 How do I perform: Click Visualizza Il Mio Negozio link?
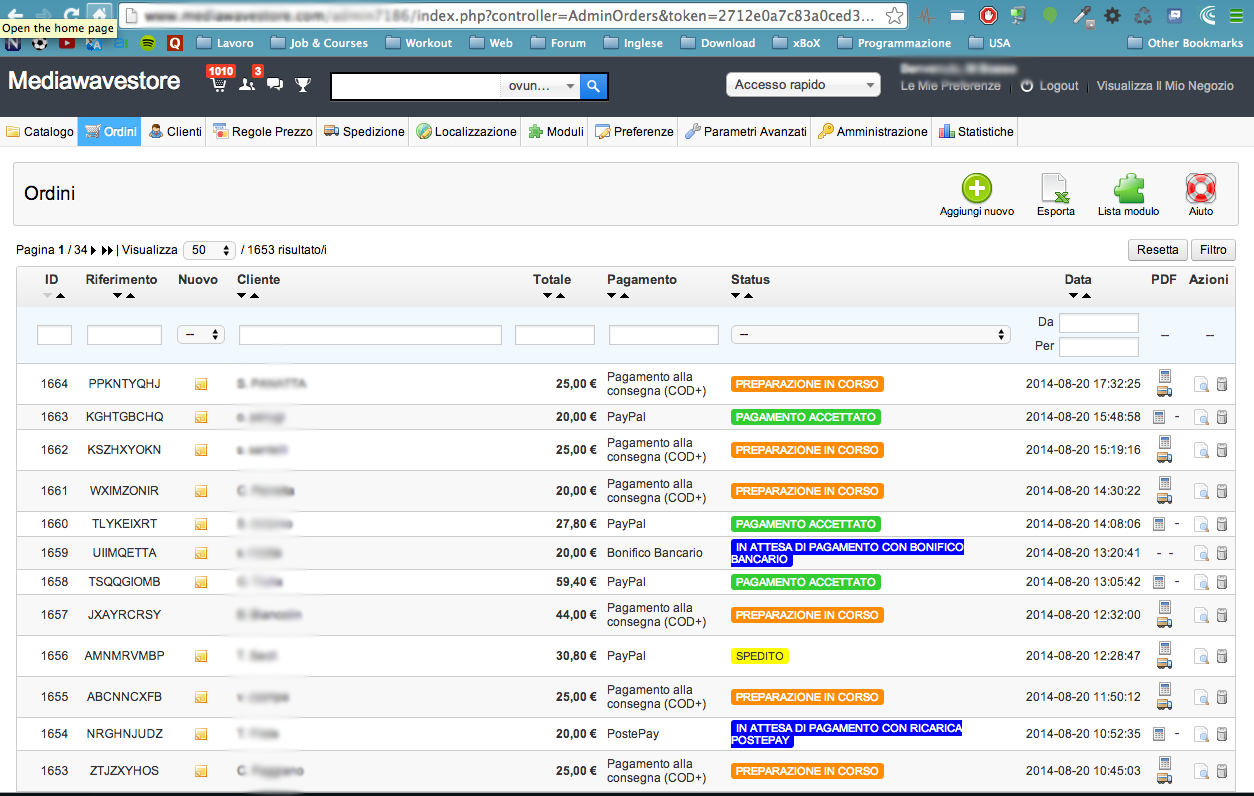pyautogui.click(x=1165, y=86)
